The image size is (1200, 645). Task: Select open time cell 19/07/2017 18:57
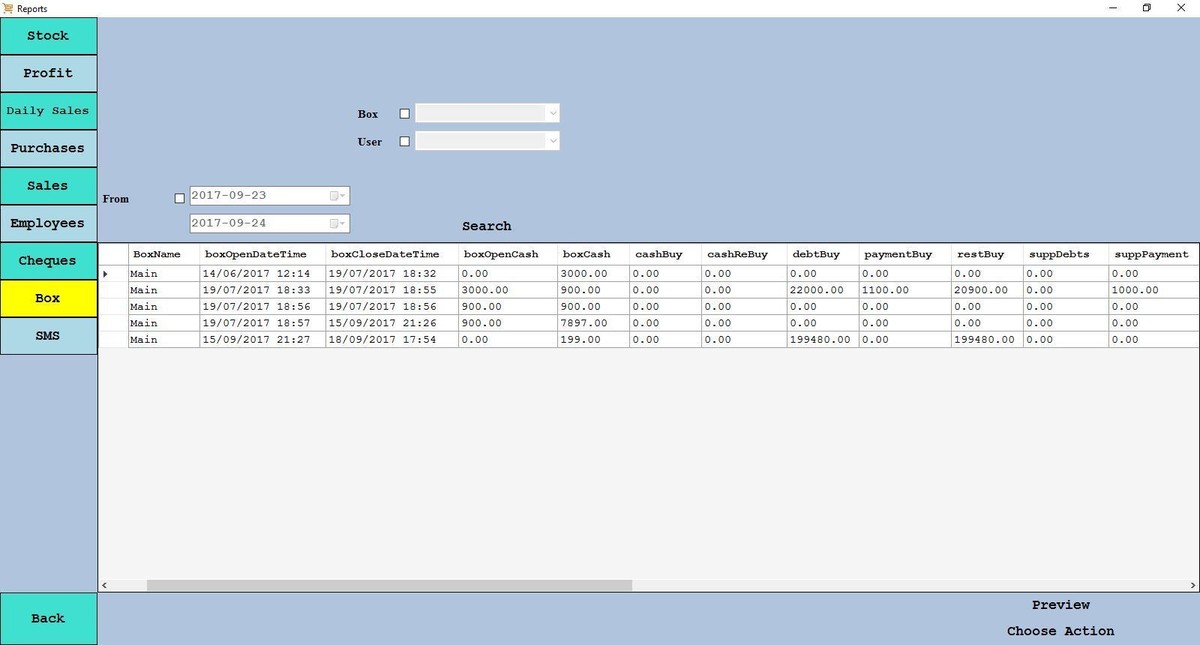click(262, 323)
